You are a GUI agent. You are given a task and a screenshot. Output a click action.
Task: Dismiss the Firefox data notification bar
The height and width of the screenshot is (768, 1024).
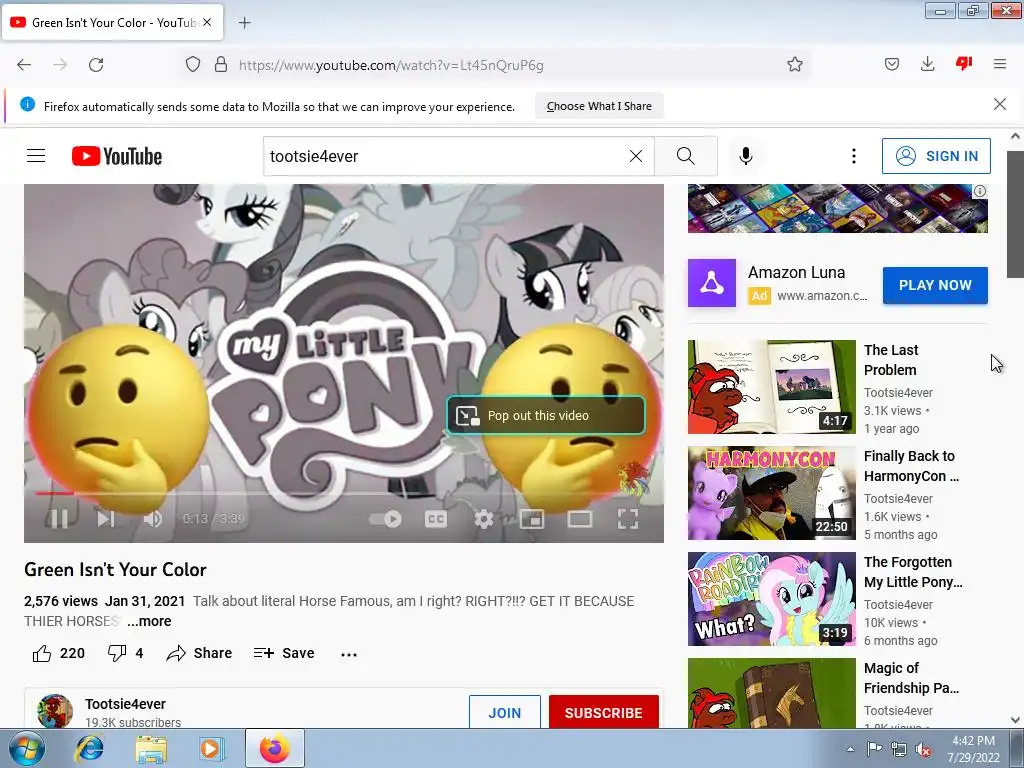coord(999,104)
